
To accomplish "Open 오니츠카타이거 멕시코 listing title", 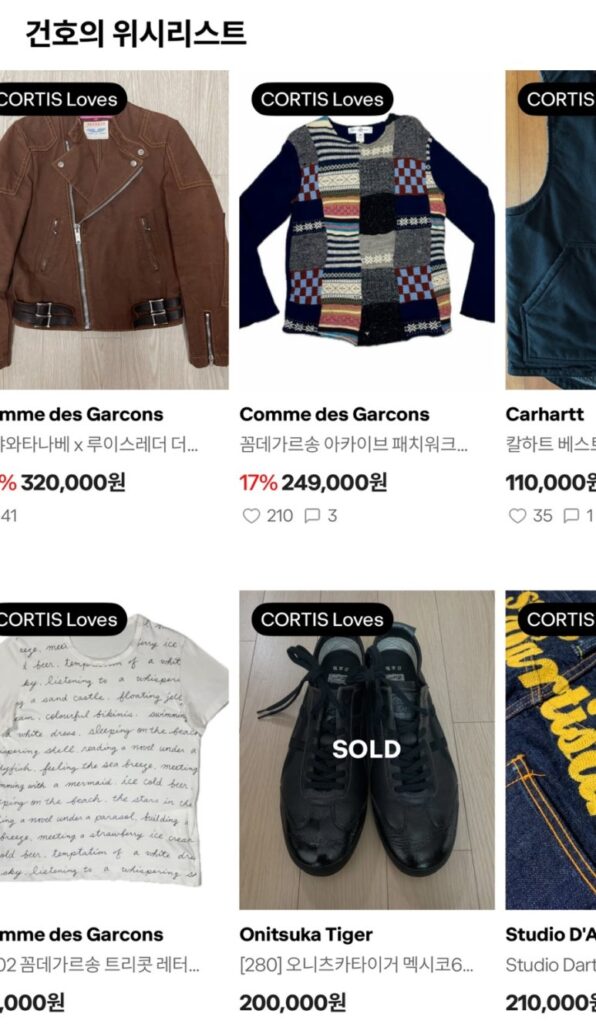I will [356, 965].
